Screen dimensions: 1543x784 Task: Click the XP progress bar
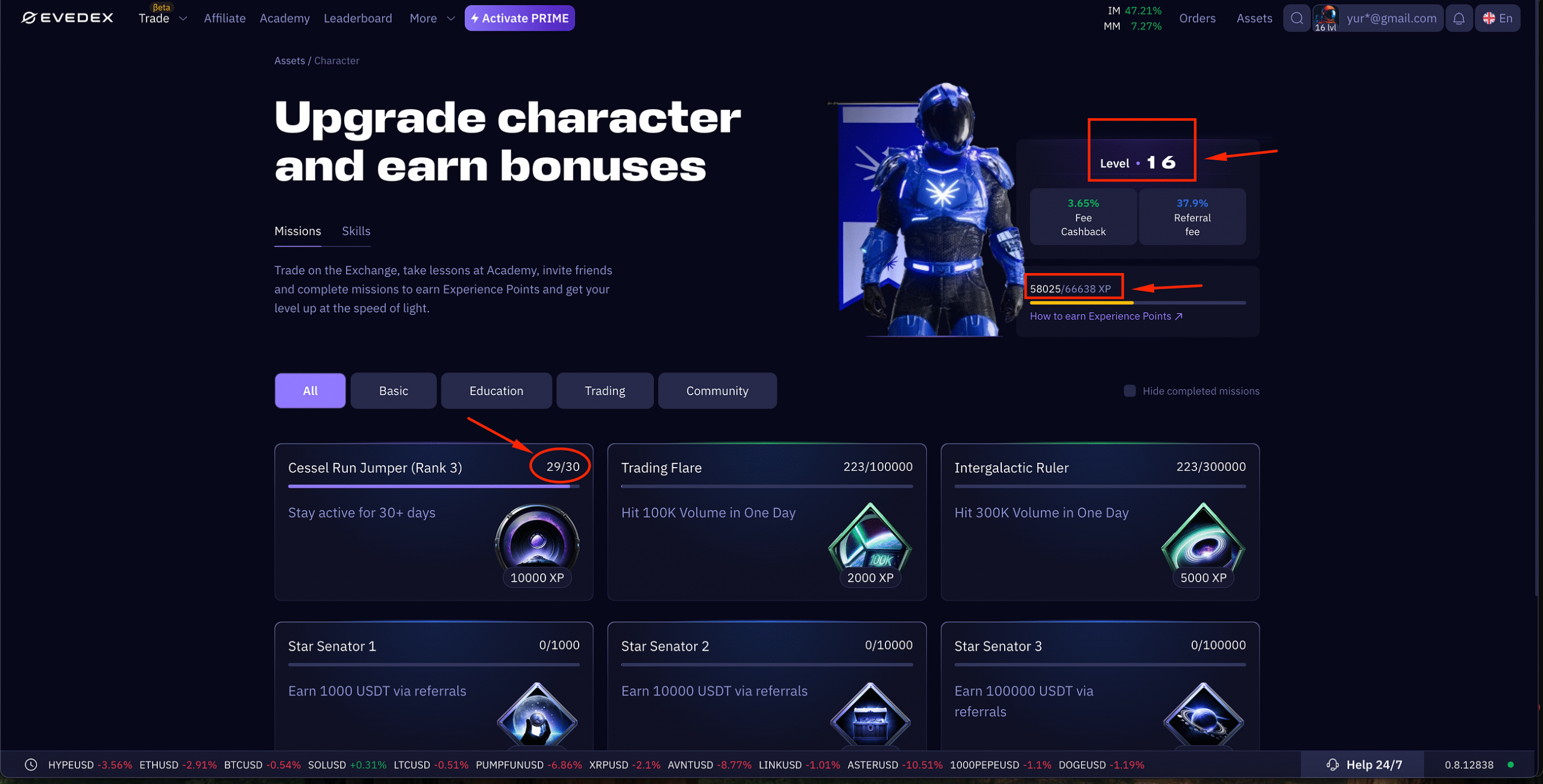point(1137,303)
